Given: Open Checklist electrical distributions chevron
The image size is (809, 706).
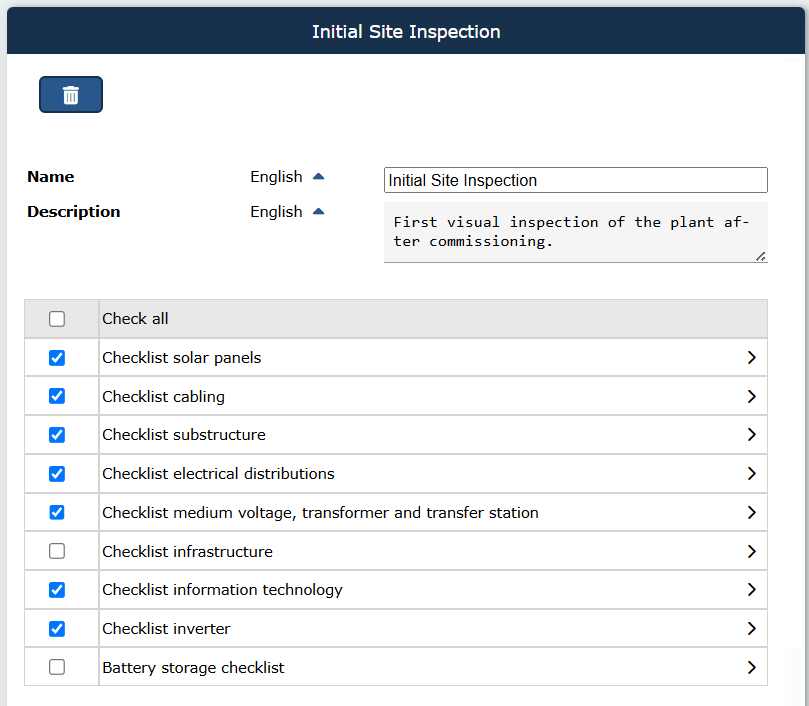Looking at the screenshot, I should tap(752, 474).
